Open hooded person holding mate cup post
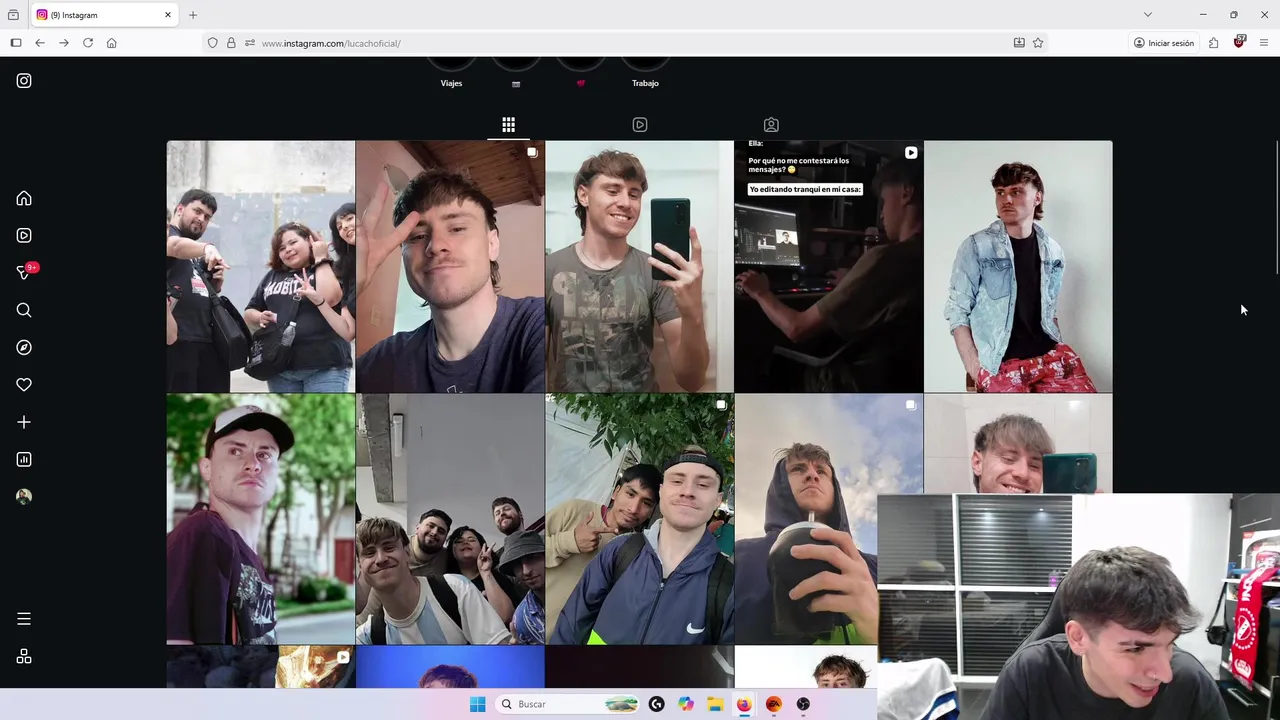 tap(806, 519)
